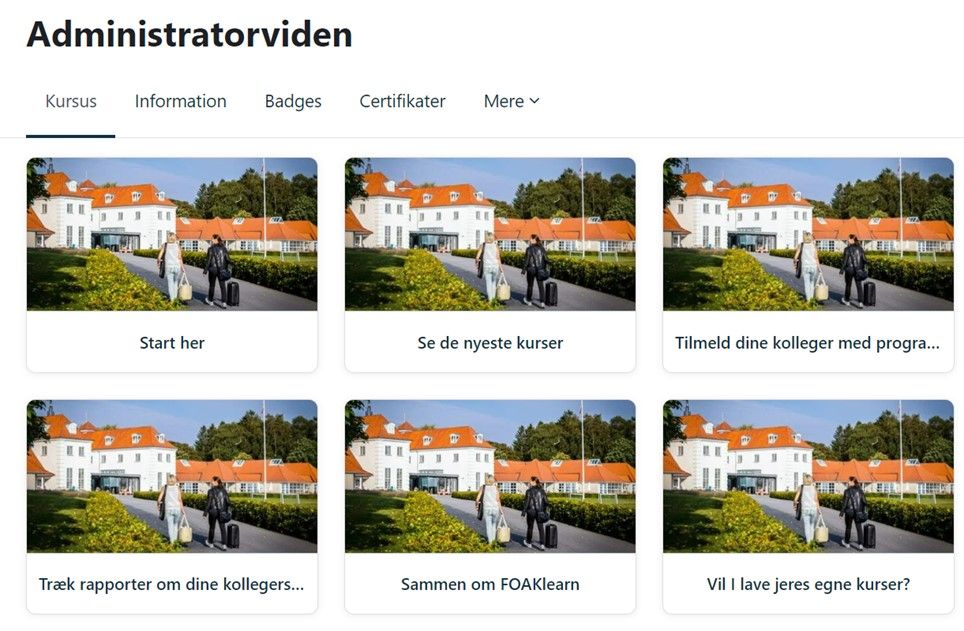Screen dimensions: 964x631
Task: Open 'Træk rapporter' card thumbnail
Action: [x=172, y=476]
